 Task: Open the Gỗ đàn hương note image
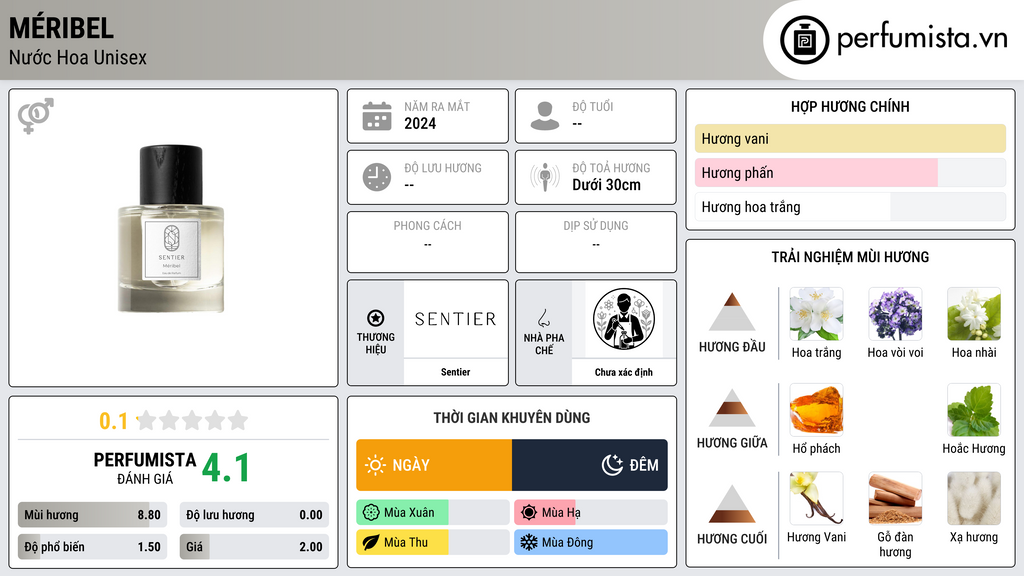point(895,498)
